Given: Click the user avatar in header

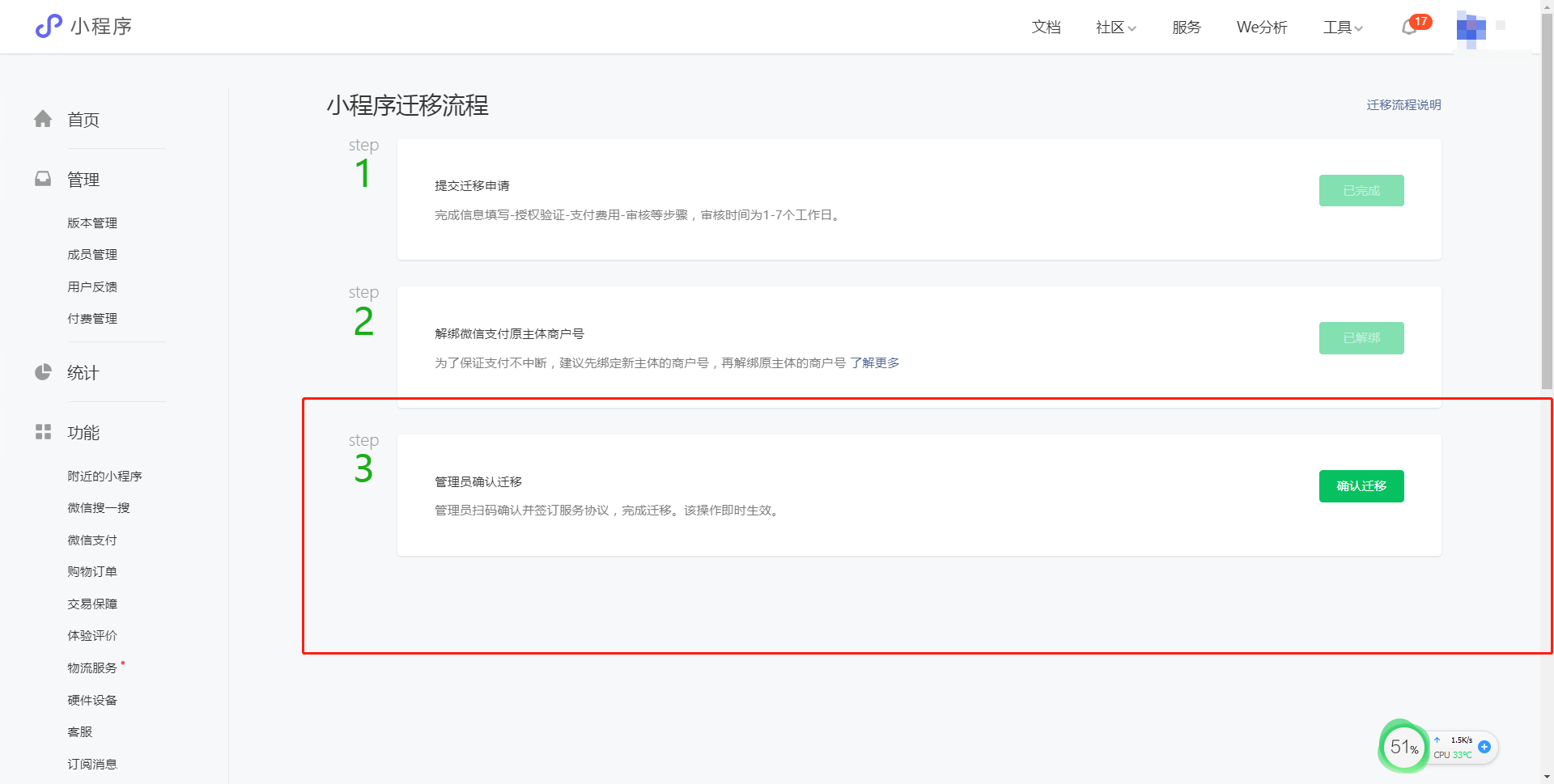Looking at the screenshot, I should point(1471,28).
